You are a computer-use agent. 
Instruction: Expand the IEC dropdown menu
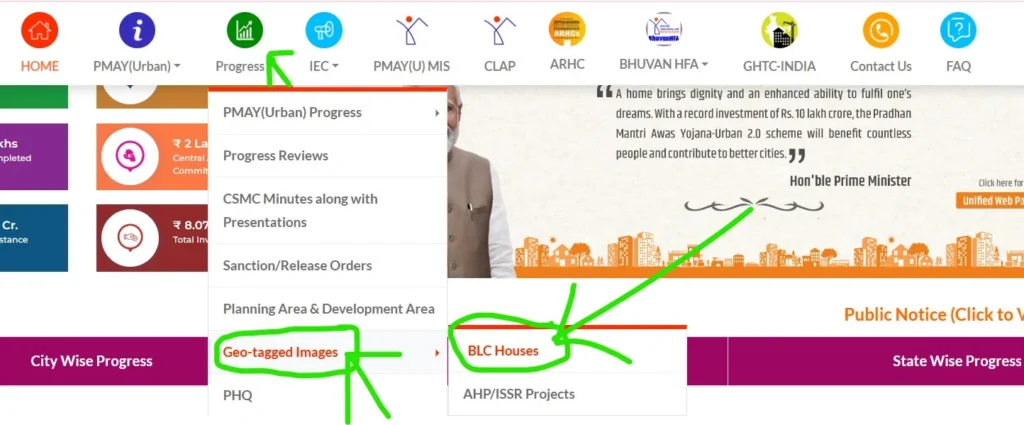click(324, 66)
